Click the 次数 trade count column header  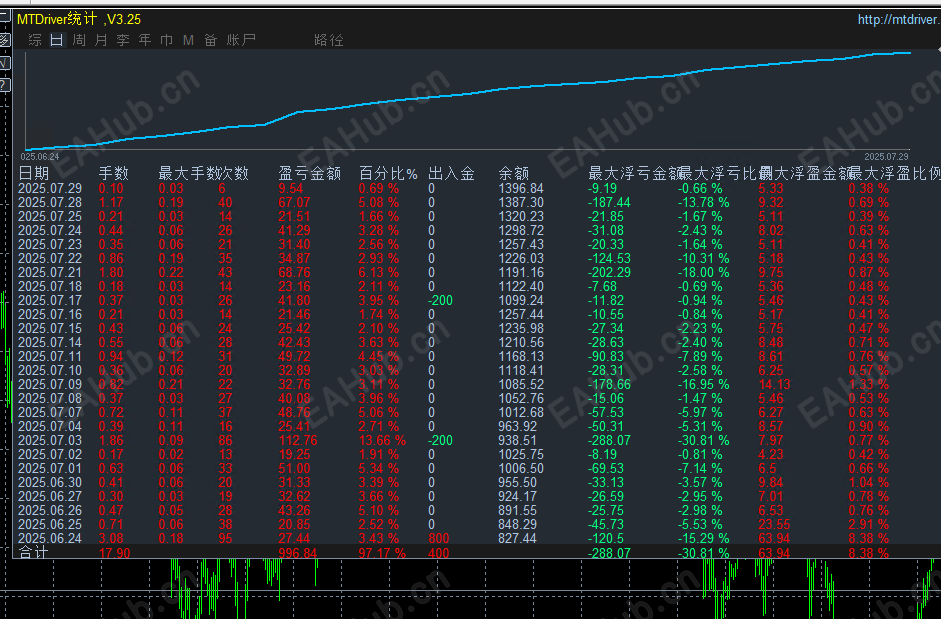click(x=233, y=174)
